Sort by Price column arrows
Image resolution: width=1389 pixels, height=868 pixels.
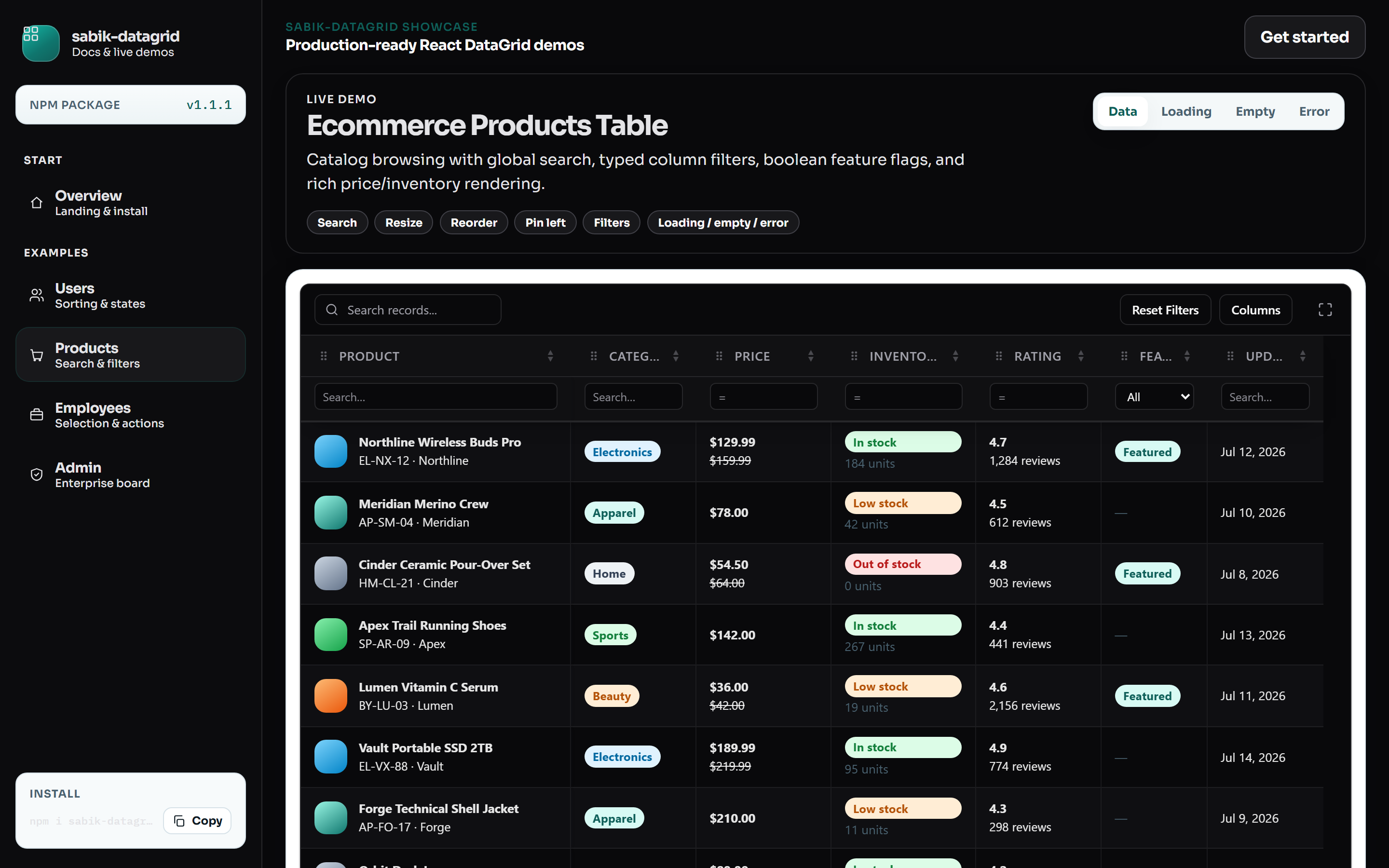[x=810, y=356]
